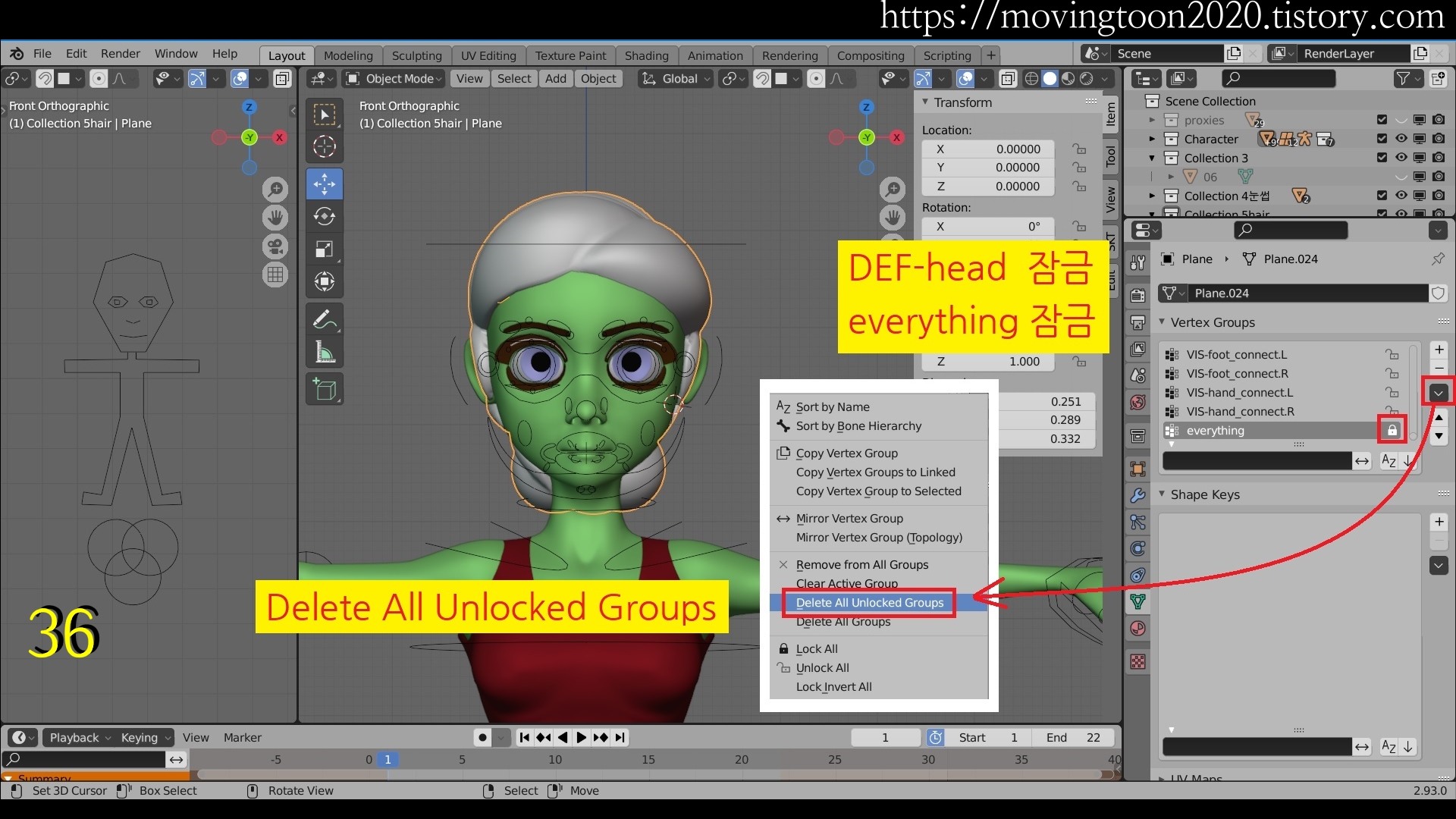
Task: Switch to the Sculpting workspace tab
Action: (x=416, y=55)
